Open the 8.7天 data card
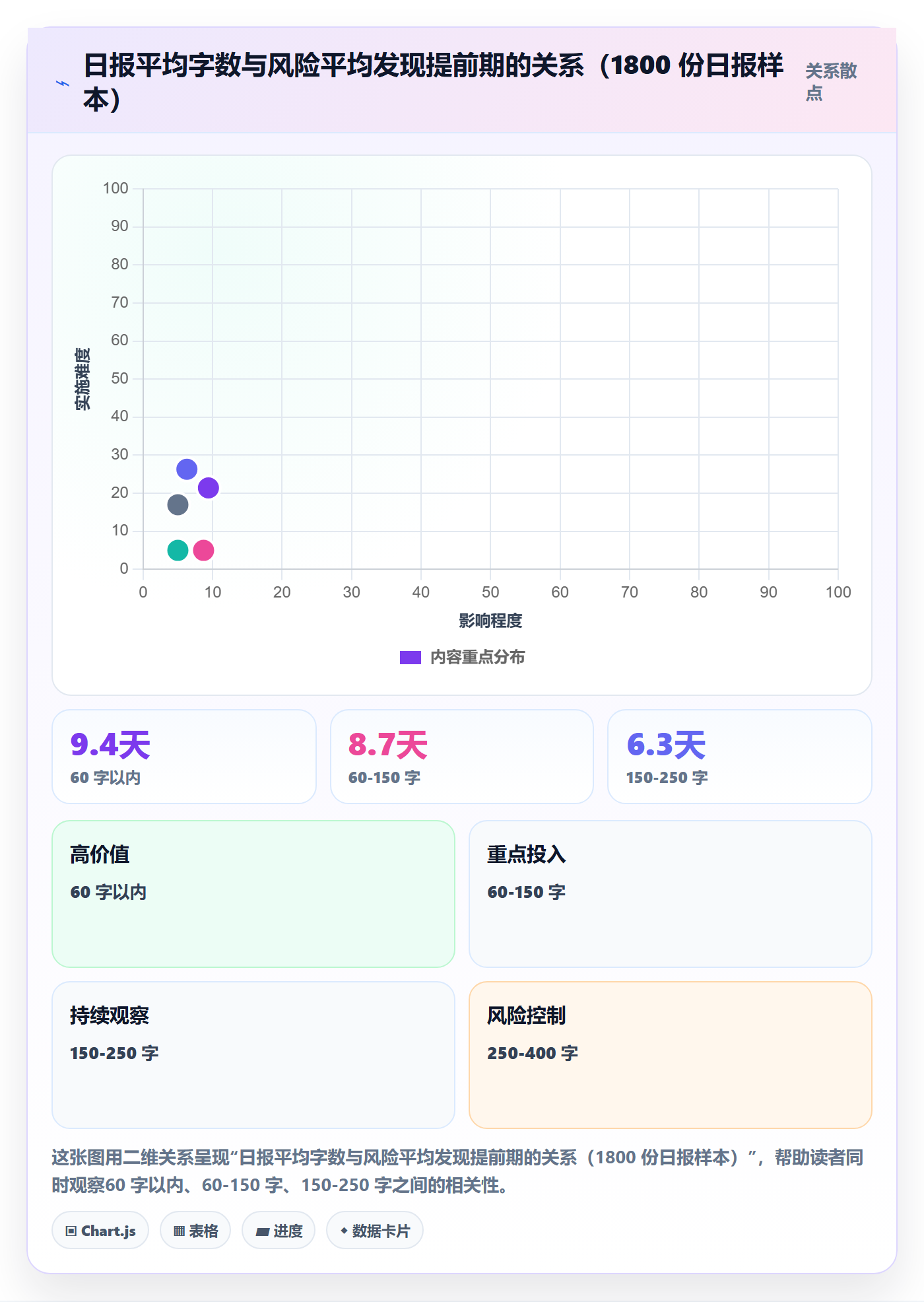Screen dimensions: 924x1302 tap(462, 757)
